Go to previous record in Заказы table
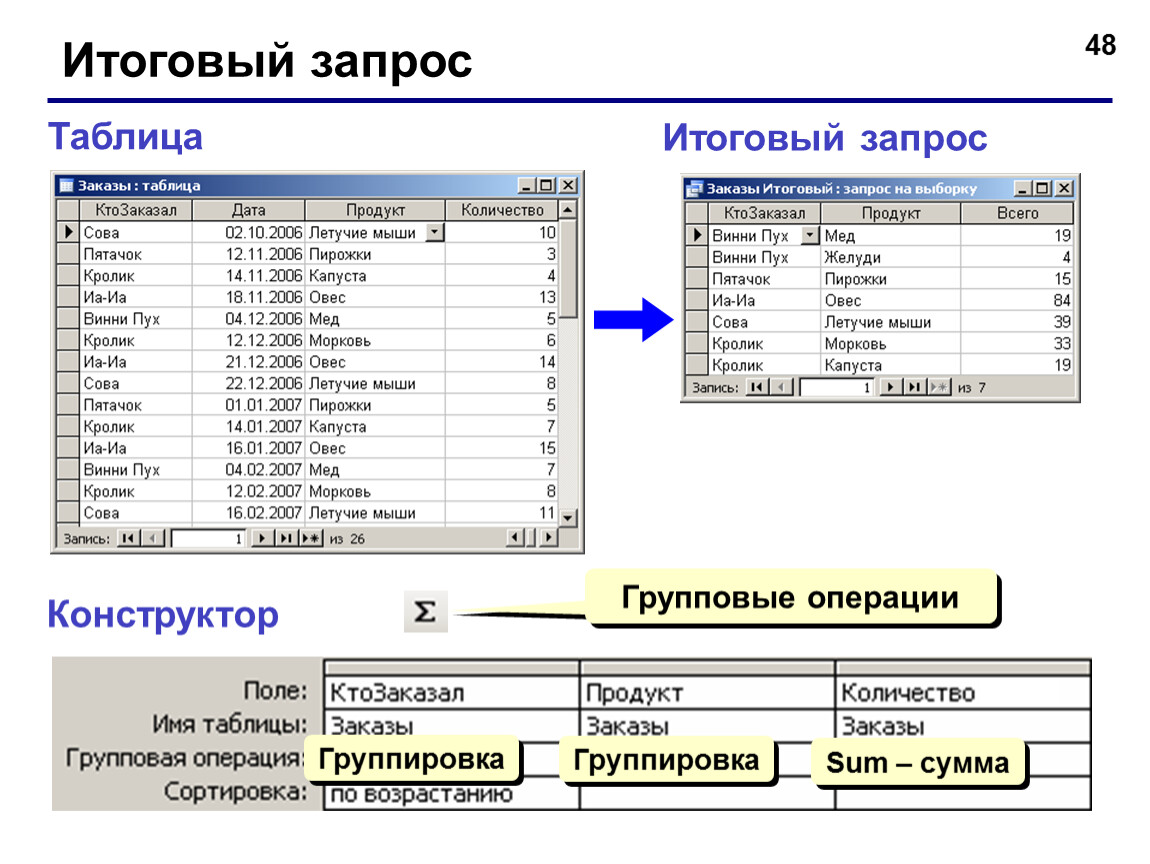 point(153,538)
